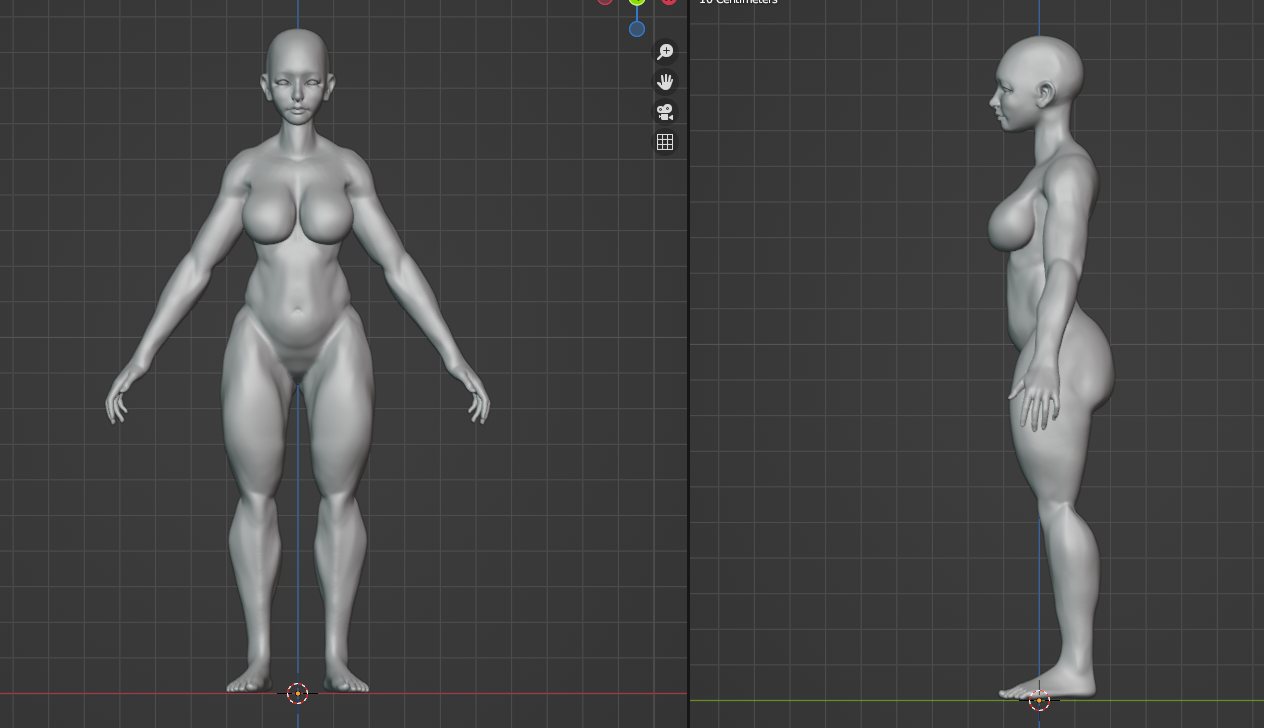Click the zoom magnifier icon in viewport
1264x728 pixels.
[665, 52]
